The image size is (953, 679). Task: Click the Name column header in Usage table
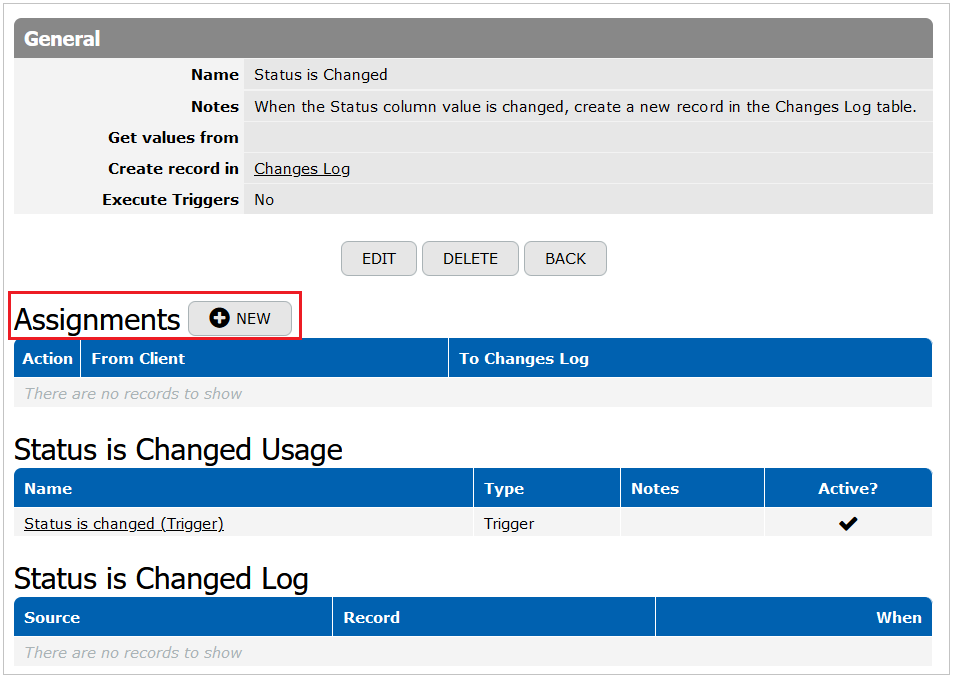244,488
